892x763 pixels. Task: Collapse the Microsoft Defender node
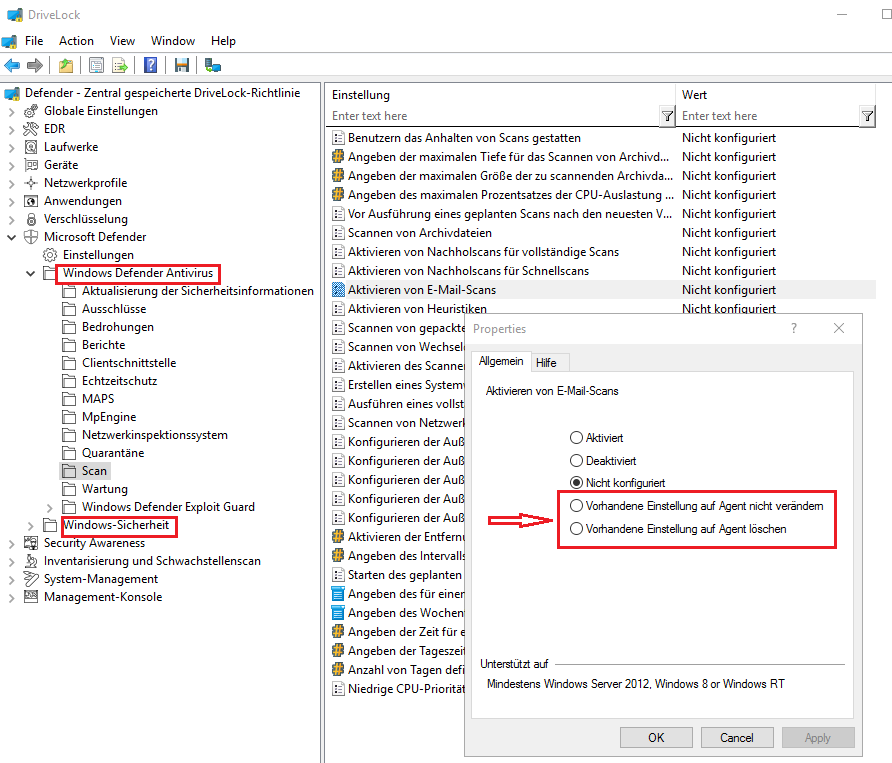click(x=11, y=237)
